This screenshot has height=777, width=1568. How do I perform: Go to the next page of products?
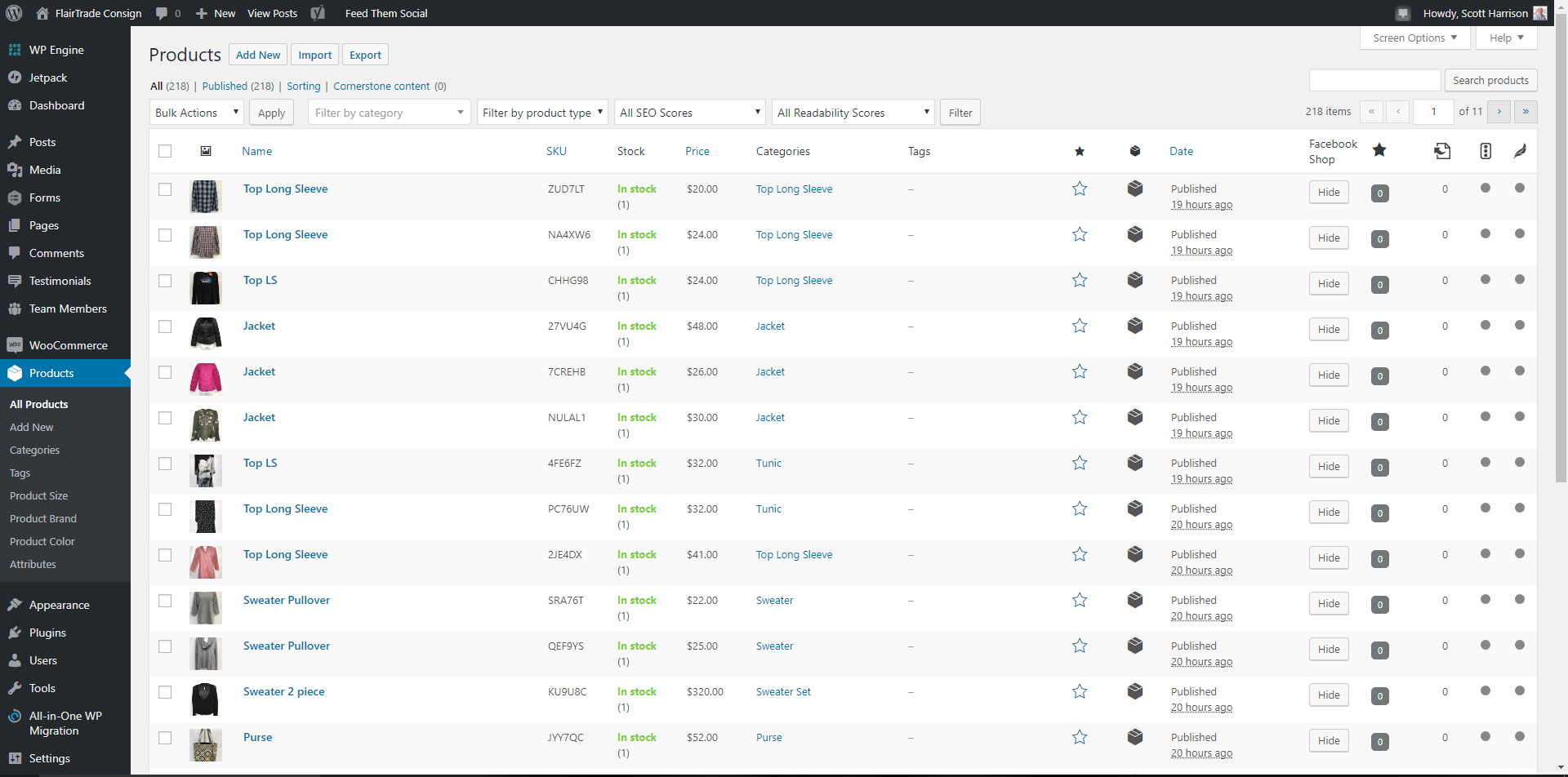click(1499, 112)
